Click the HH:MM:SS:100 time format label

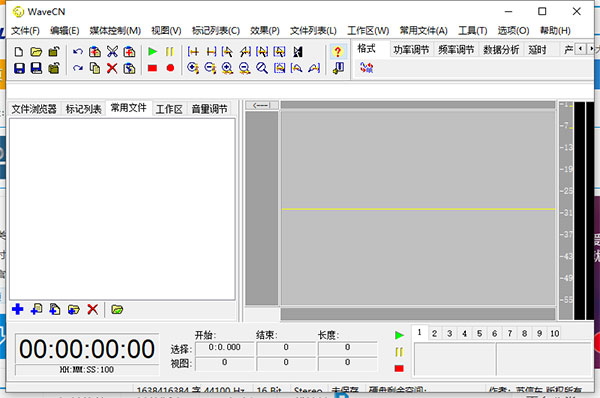[x=87, y=370]
